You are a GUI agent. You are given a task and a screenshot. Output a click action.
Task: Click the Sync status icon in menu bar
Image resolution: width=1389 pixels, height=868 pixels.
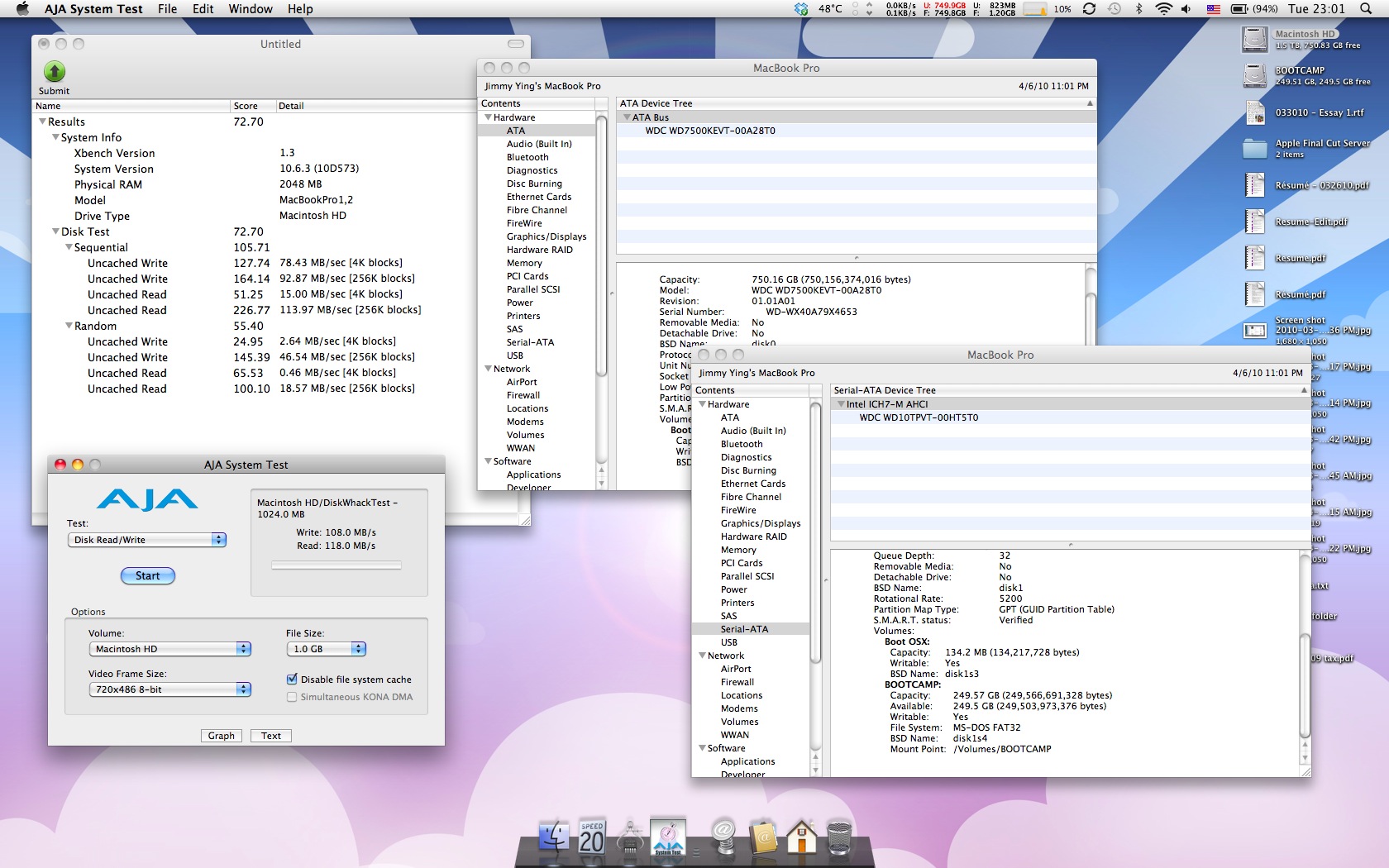click(1089, 9)
